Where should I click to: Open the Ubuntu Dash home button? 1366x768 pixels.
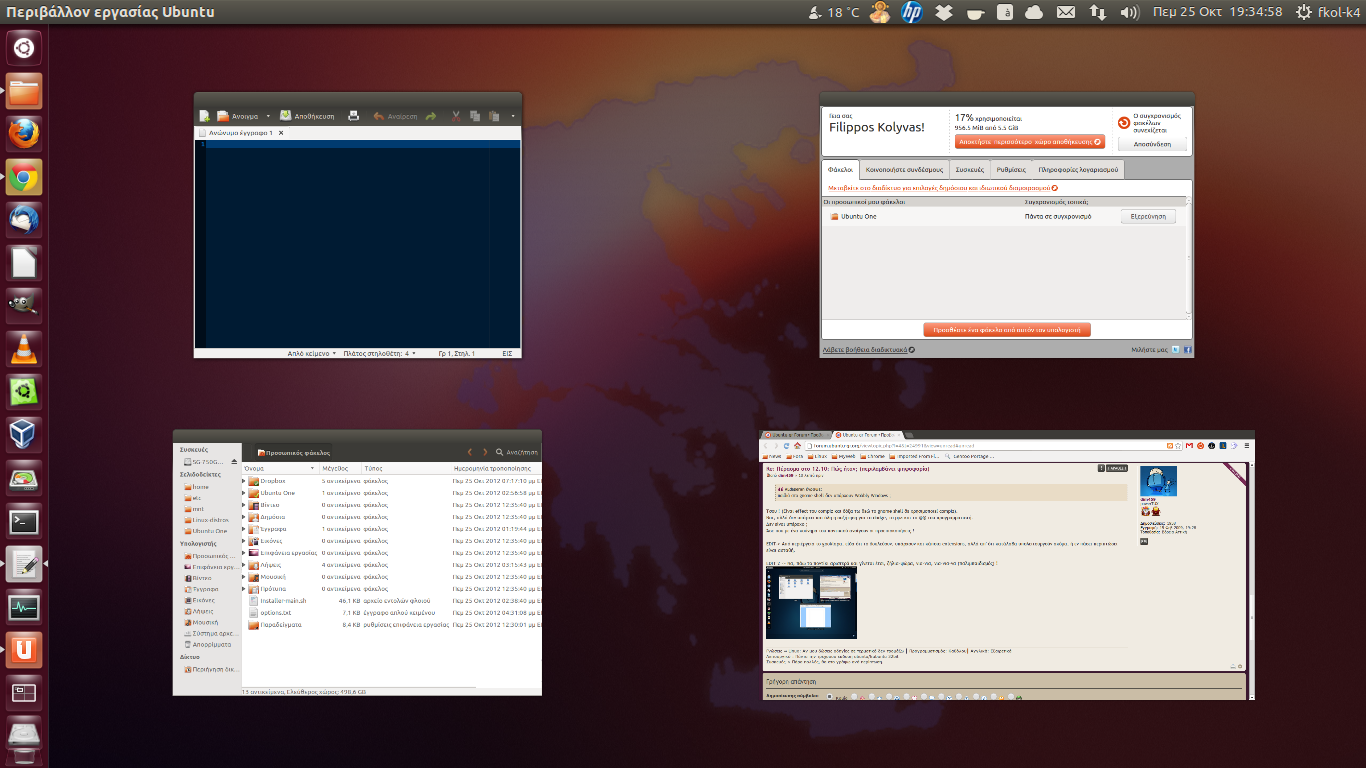(24, 47)
